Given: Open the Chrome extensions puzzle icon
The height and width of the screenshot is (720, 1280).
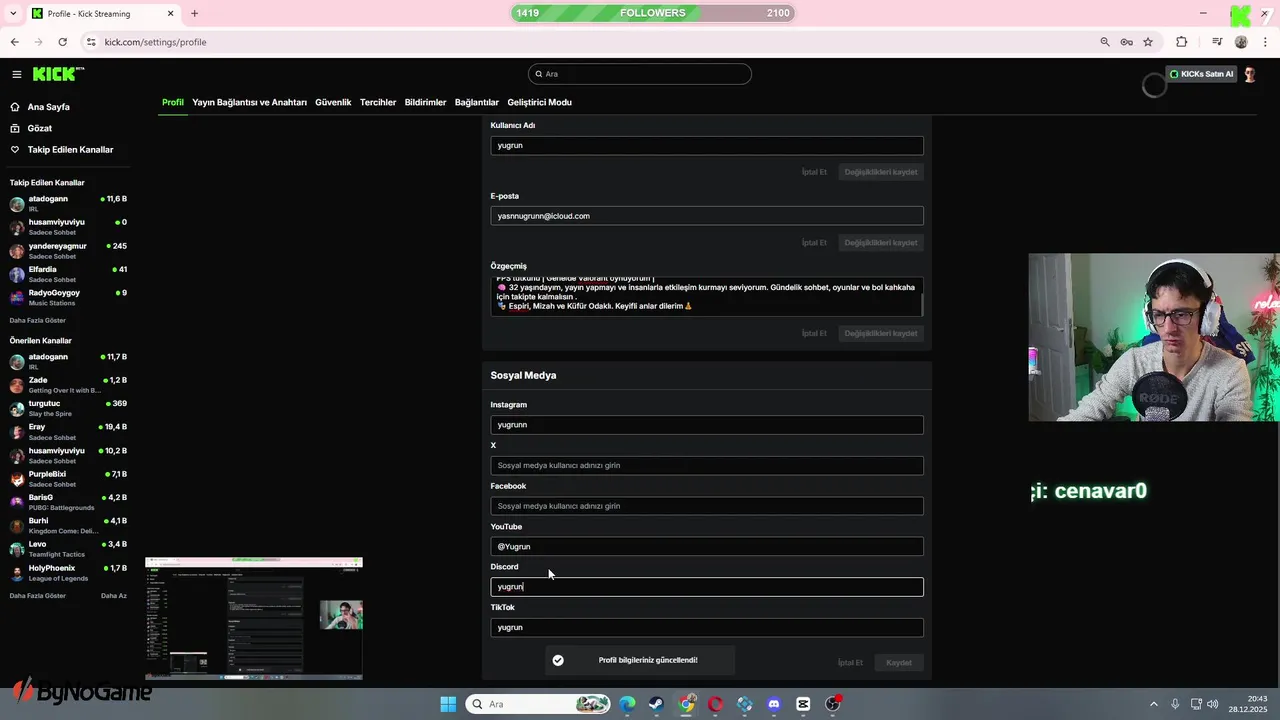Looking at the screenshot, I should (1182, 42).
